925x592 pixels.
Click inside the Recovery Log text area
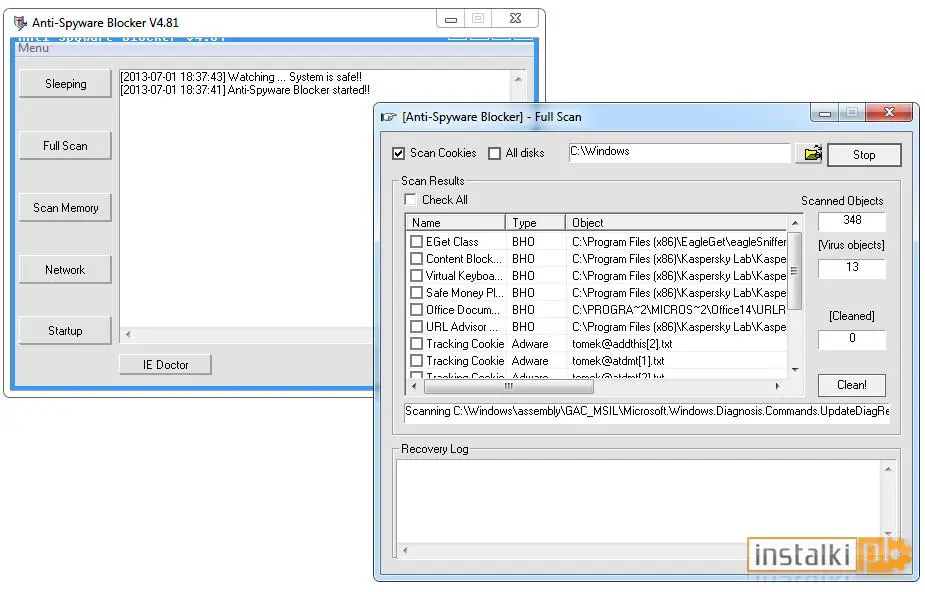(x=639, y=501)
